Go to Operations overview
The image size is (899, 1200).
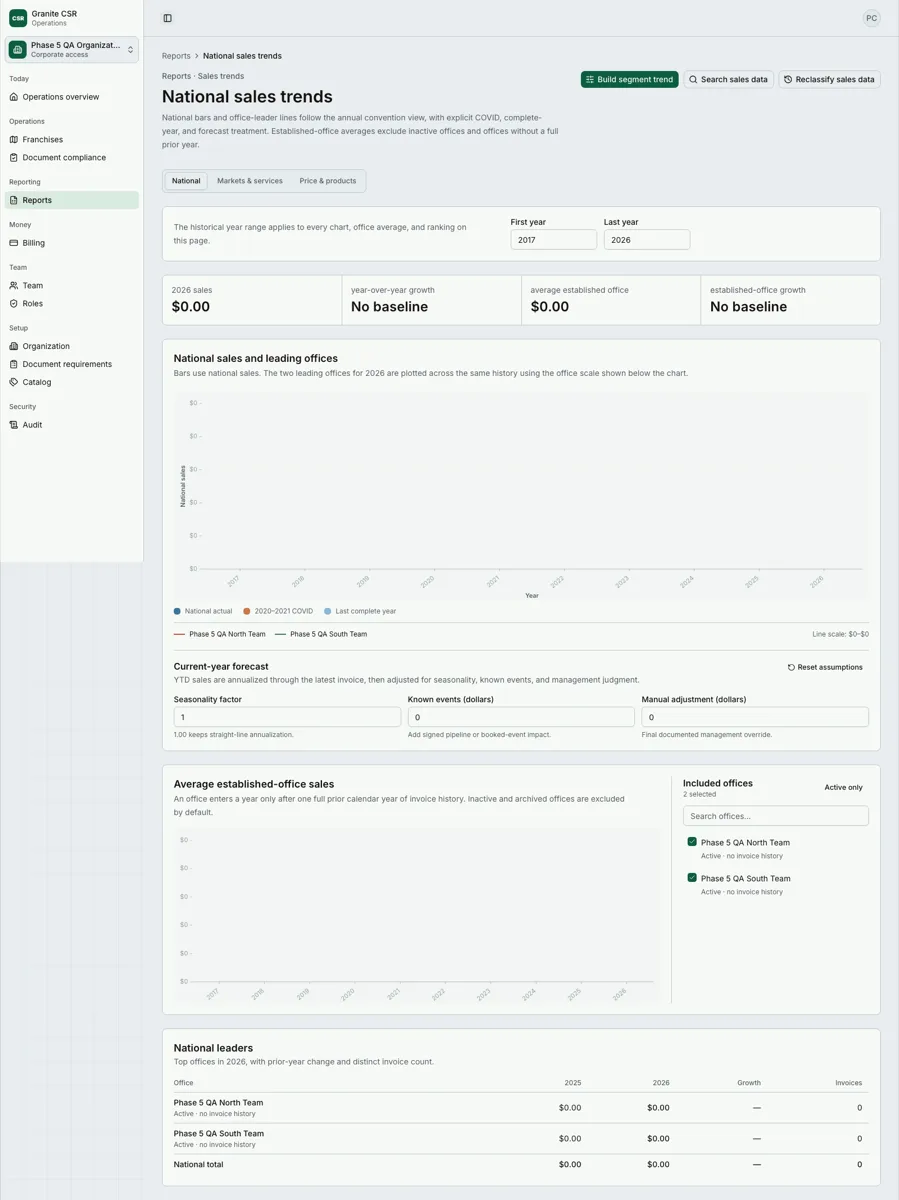72,97
